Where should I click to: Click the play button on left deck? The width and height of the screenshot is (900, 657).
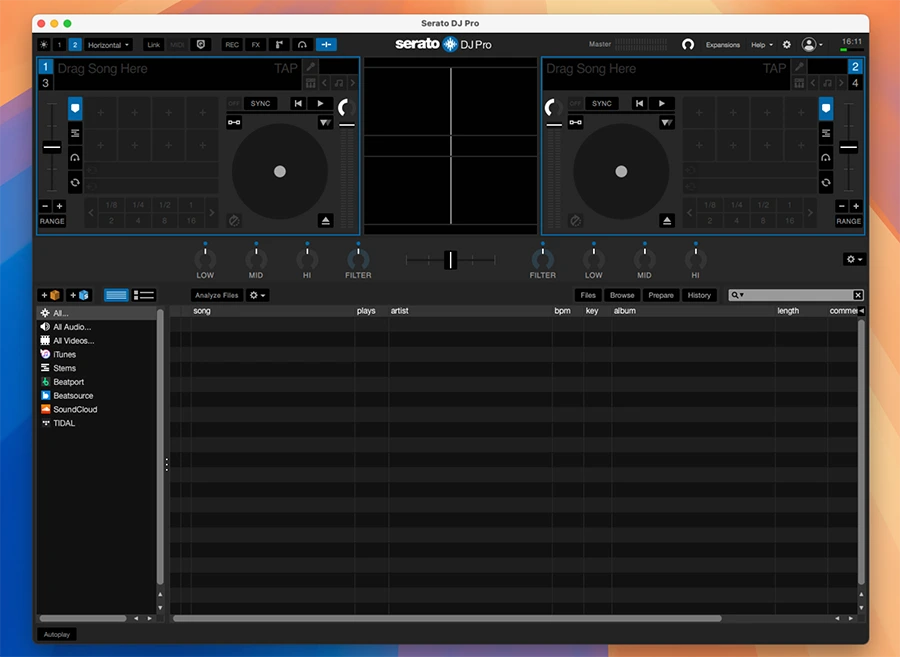(320, 103)
